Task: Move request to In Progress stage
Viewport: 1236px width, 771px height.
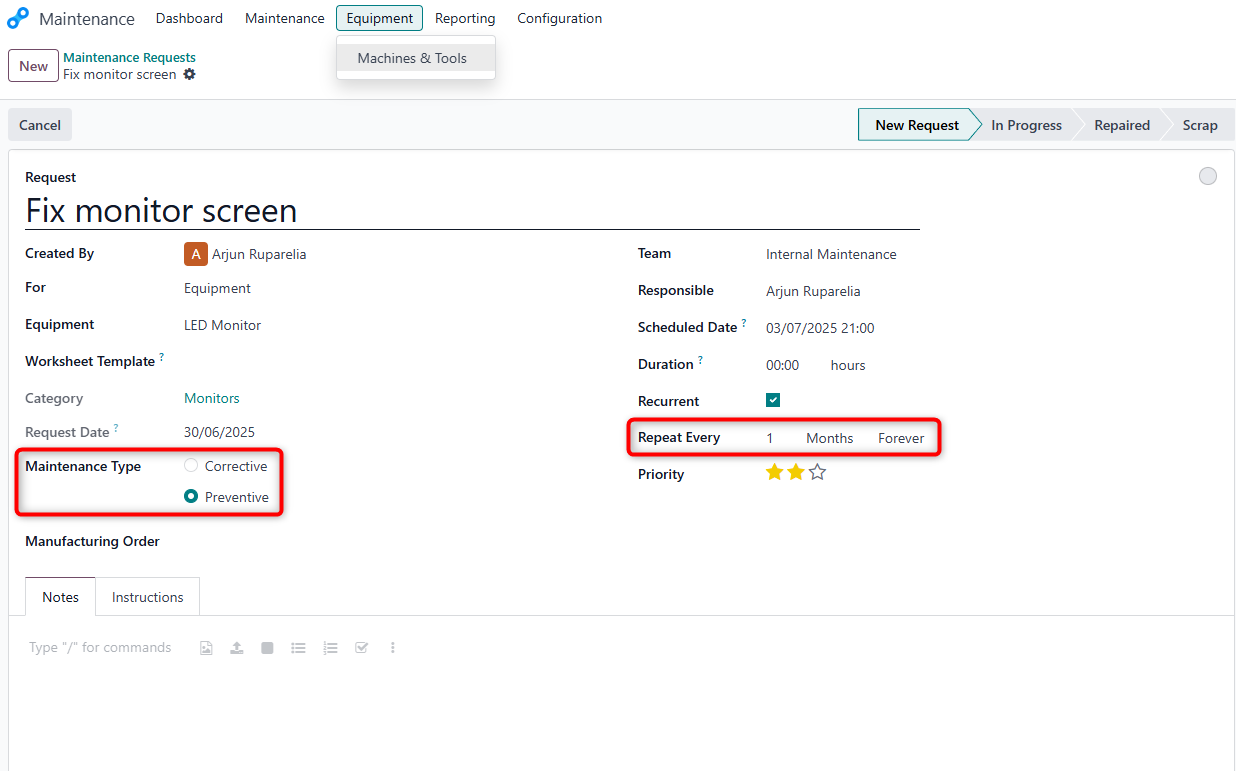Action: [x=1026, y=124]
